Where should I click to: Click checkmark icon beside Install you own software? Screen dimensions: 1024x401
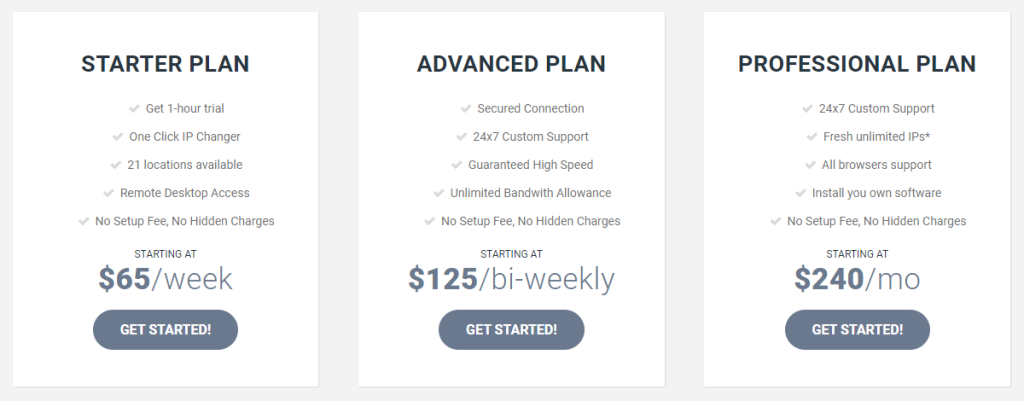click(x=802, y=192)
